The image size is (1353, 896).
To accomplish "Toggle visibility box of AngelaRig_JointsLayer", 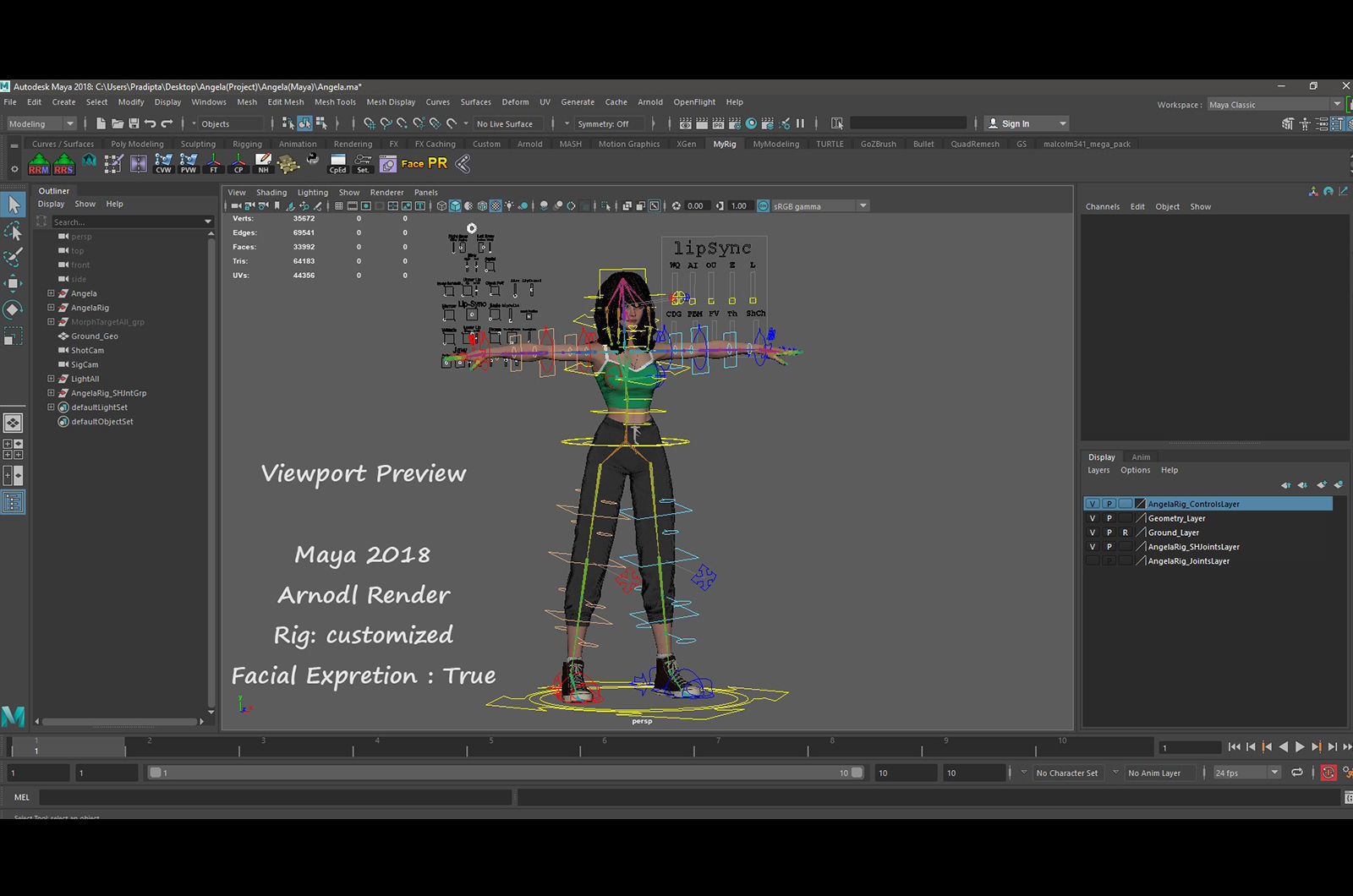I will pyautogui.click(x=1093, y=561).
